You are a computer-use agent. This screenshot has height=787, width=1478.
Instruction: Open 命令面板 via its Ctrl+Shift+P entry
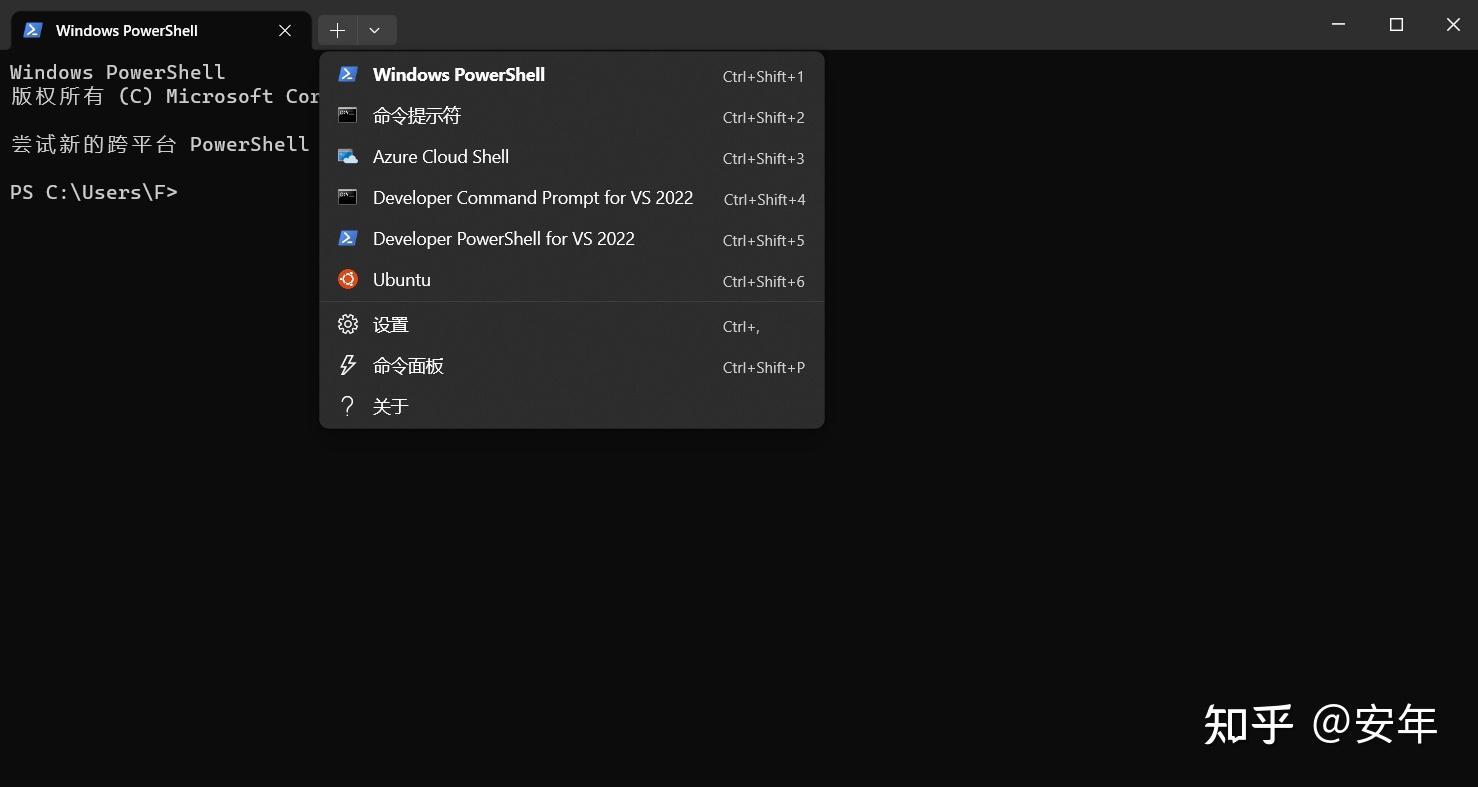763,367
